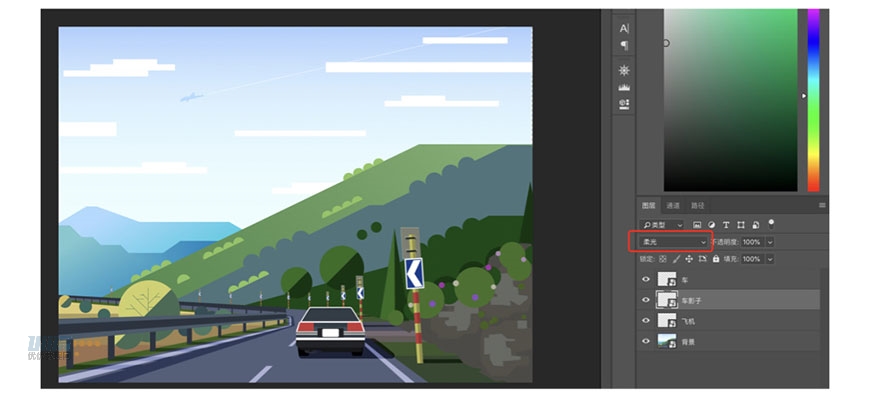Hide the 飞机 layer with eye icon
The width and height of the screenshot is (870, 395).
pyautogui.click(x=646, y=321)
